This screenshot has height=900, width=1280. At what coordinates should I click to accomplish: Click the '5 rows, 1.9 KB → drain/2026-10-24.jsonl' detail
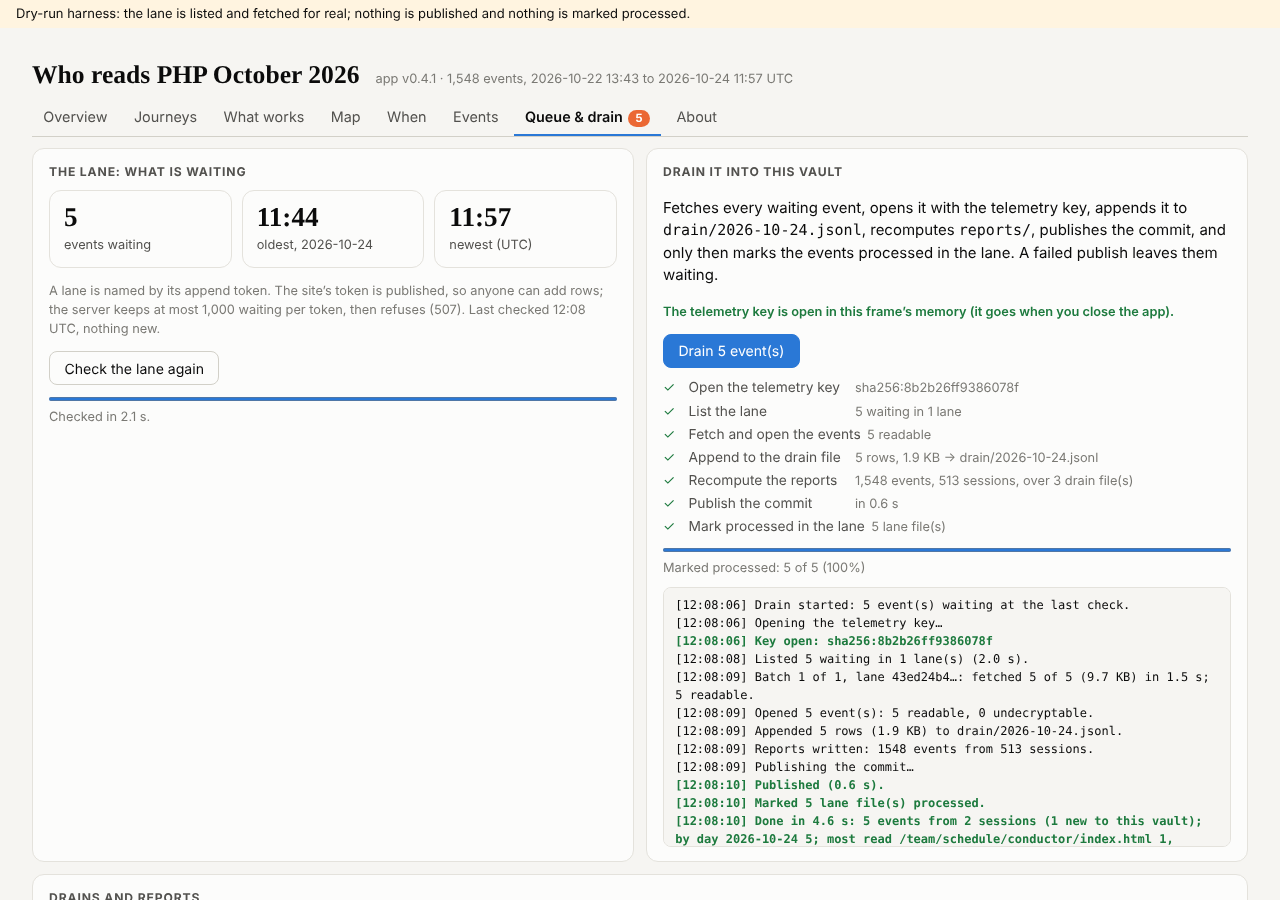click(976, 457)
